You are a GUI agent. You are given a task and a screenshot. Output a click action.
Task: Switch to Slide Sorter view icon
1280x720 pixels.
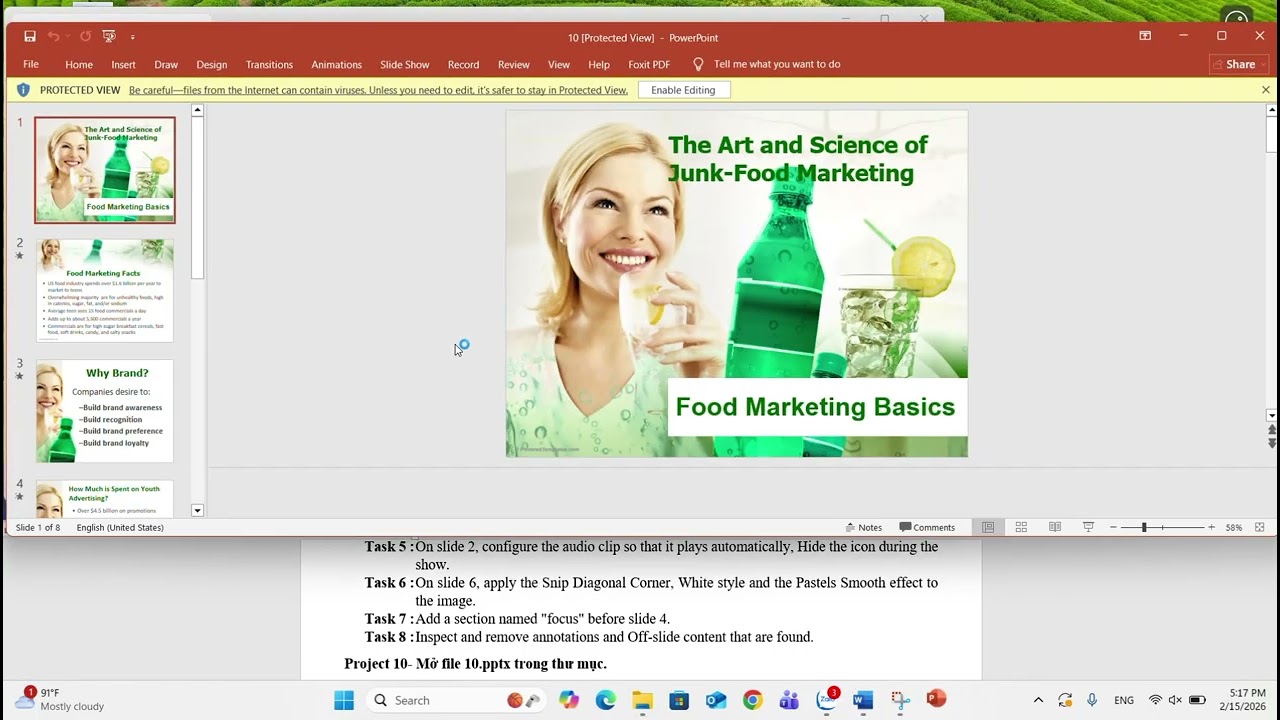1021,527
